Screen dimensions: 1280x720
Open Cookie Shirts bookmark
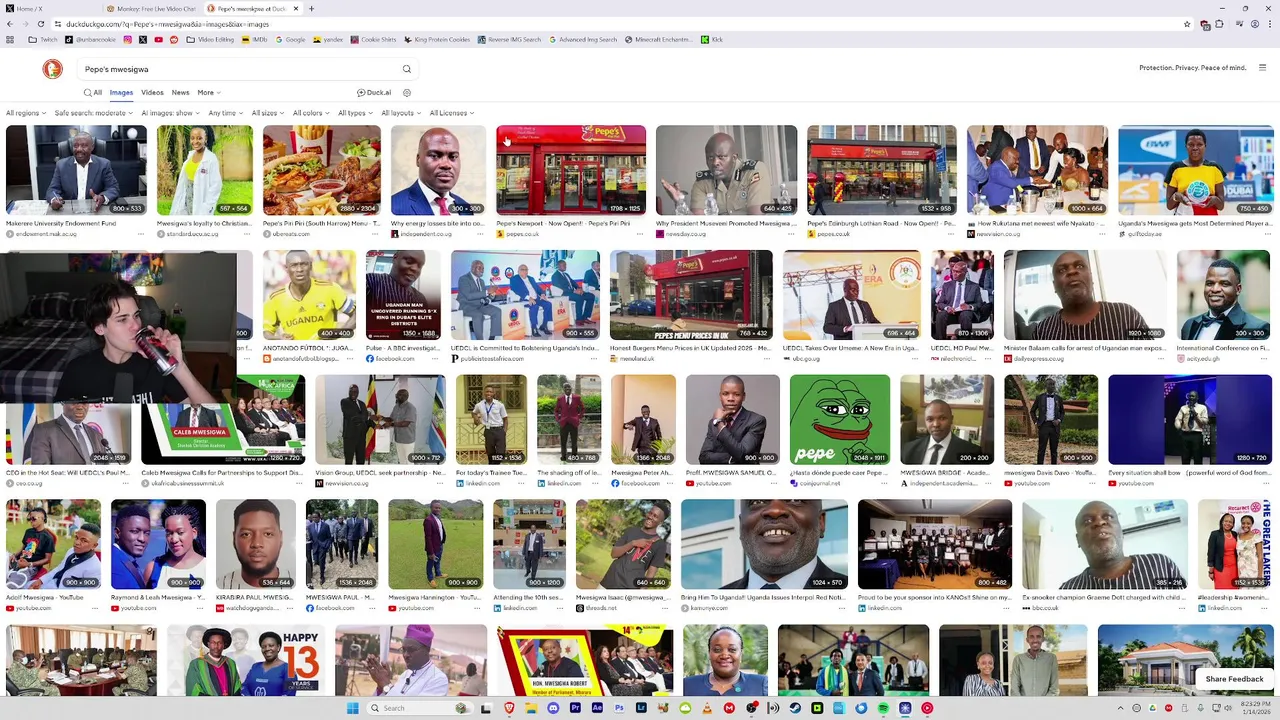pos(373,40)
